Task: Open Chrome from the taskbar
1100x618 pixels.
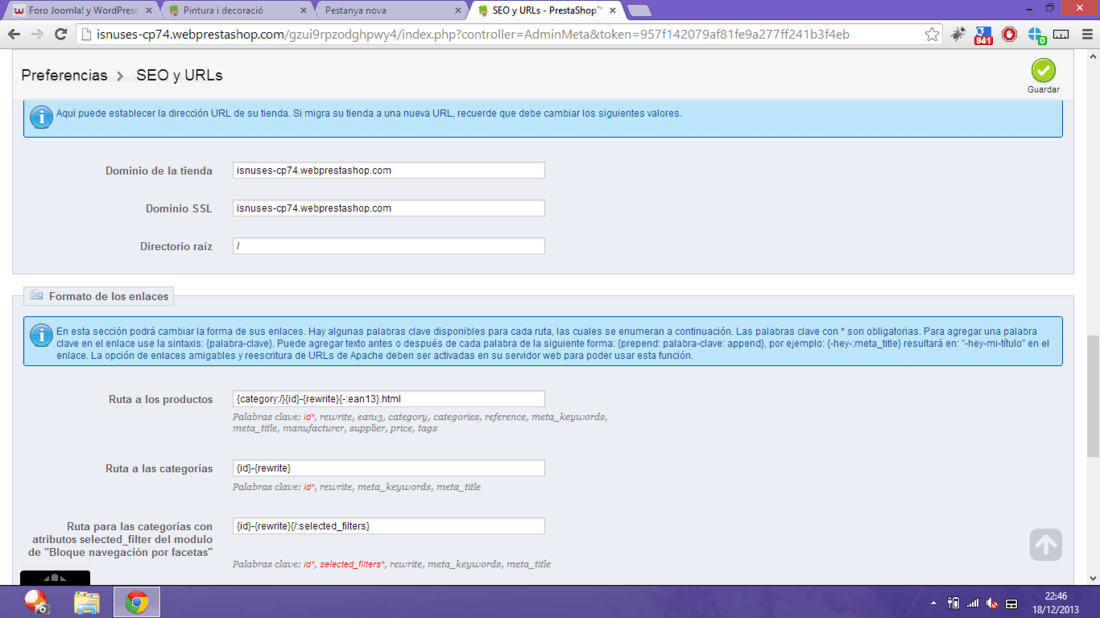Action: 137,602
